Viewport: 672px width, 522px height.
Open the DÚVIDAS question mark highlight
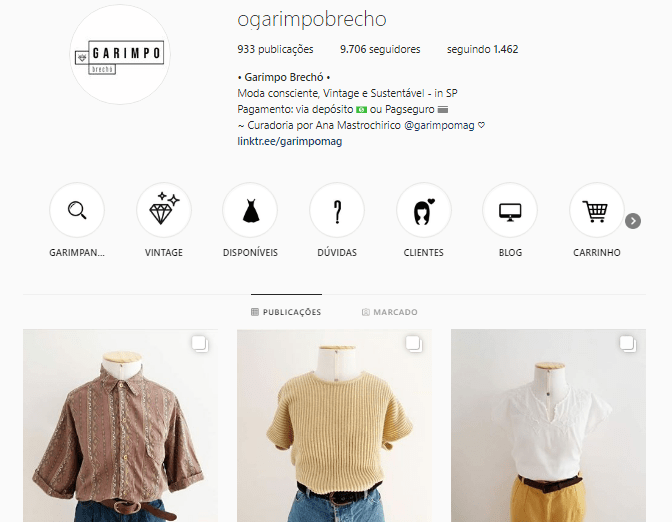click(x=337, y=210)
